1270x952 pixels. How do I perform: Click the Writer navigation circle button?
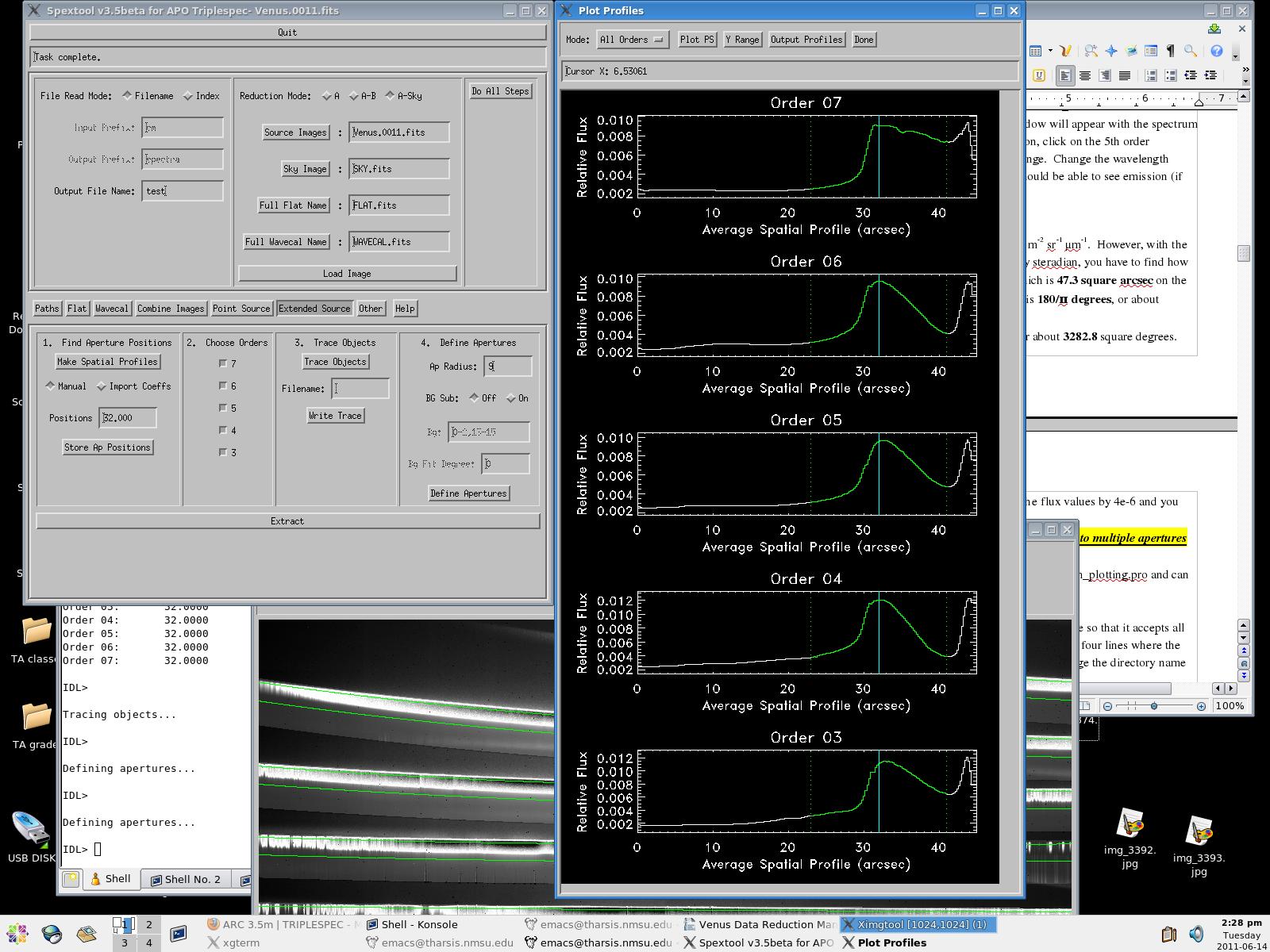[x=1244, y=663]
